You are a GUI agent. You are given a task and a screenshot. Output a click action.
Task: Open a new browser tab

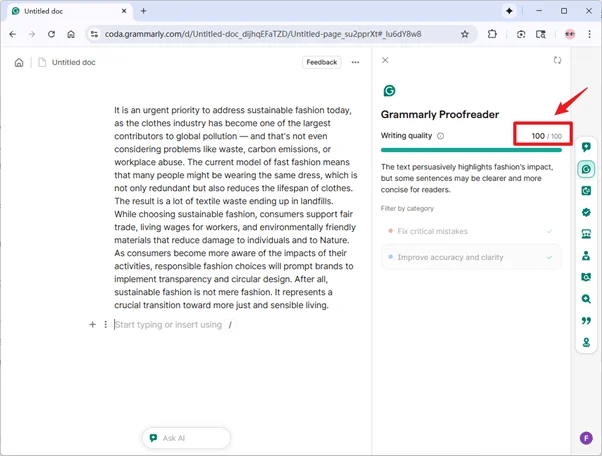[143, 10]
